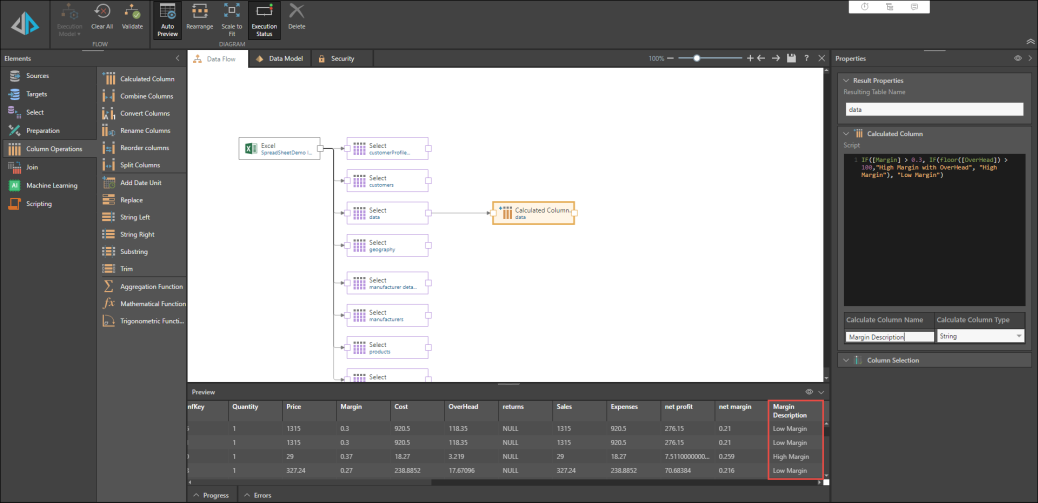Open the Calculate Column Type dropdown
The width and height of the screenshot is (1038, 503).
click(x=980, y=336)
